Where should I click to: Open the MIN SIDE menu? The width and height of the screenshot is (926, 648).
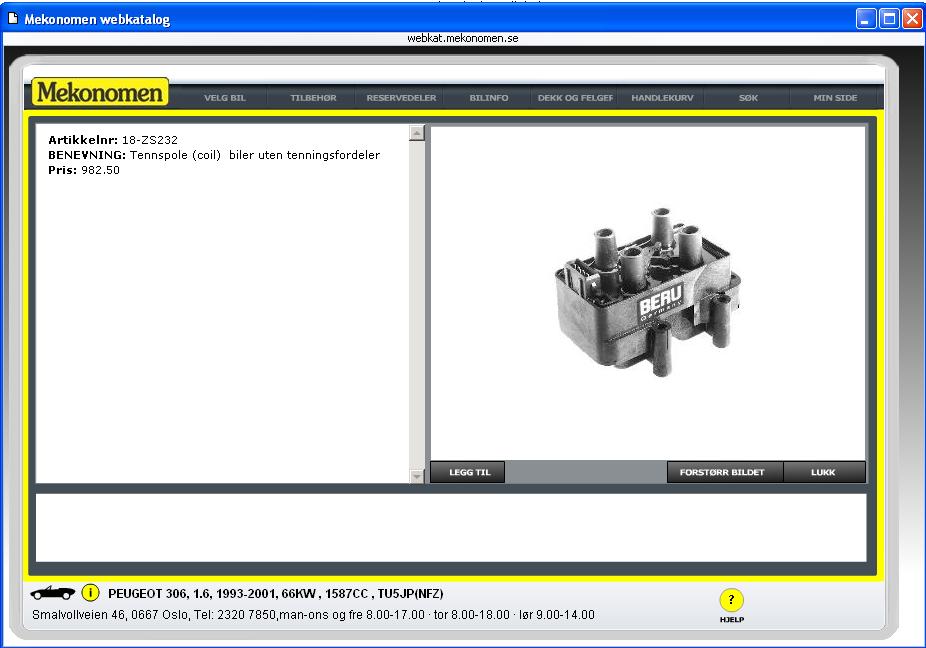click(835, 97)
